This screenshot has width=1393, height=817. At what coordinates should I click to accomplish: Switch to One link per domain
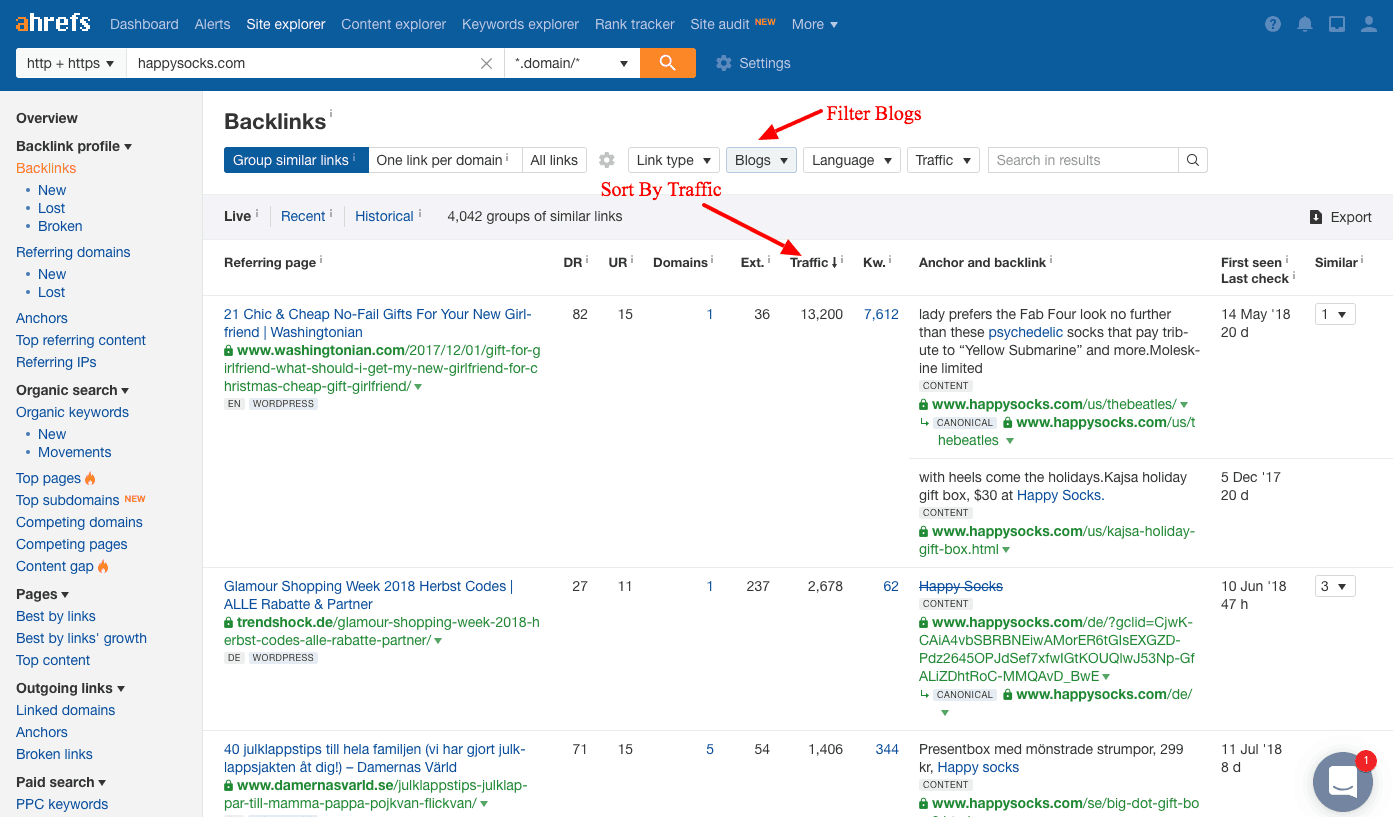coord(444,160)
